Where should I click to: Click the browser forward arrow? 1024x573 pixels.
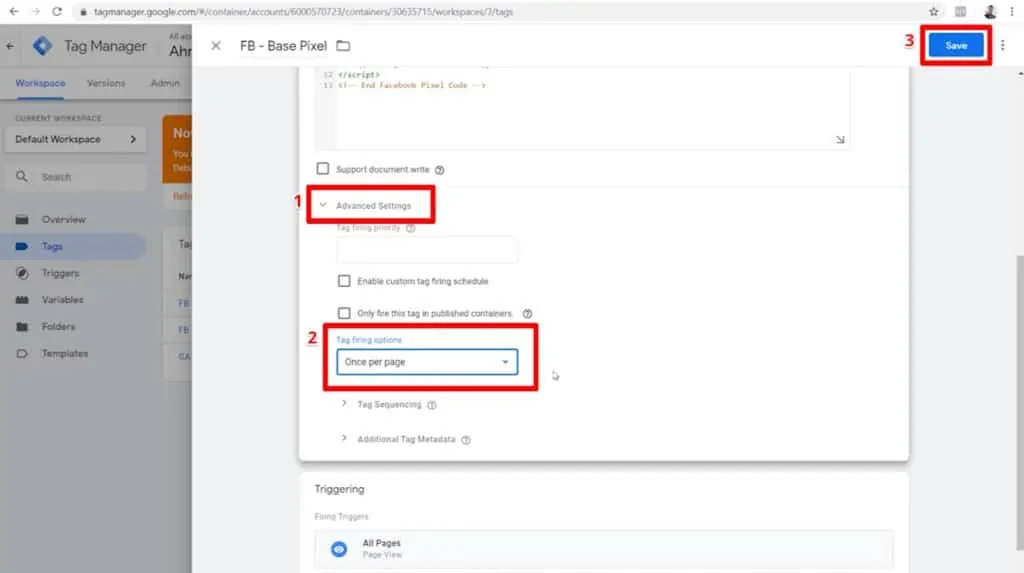(x=35, y=12)
